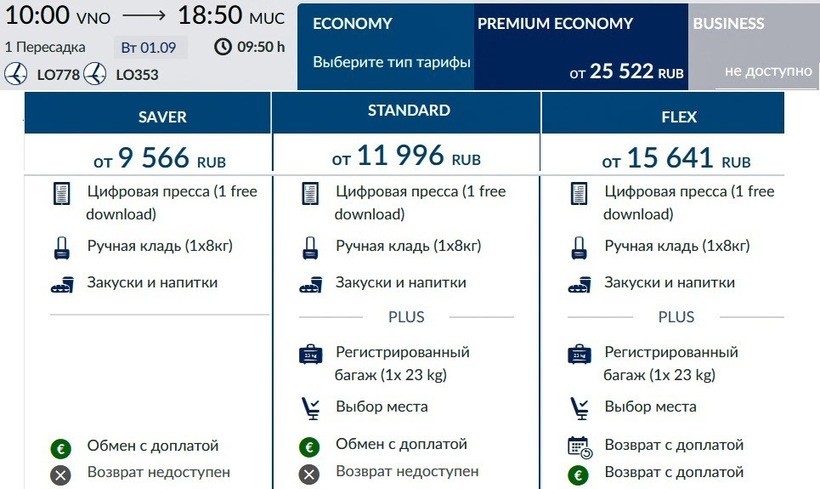Viewport: 820px width, 489px height.
Task: Open the Premium Economy fare tab
Action: click(580, 47)
